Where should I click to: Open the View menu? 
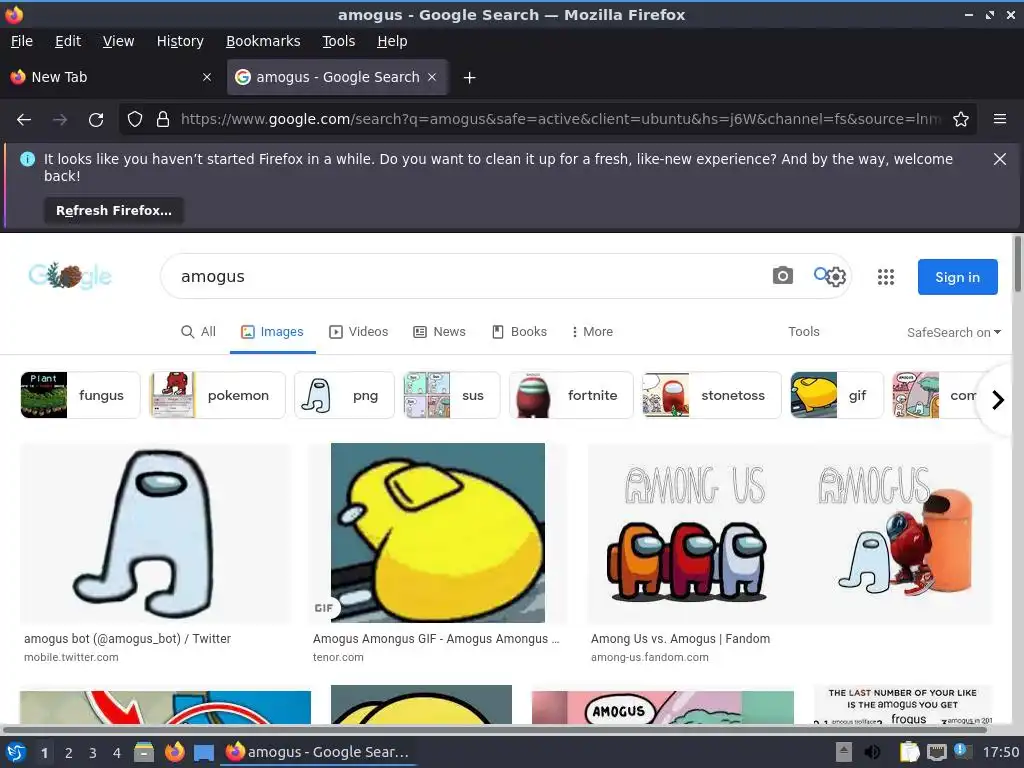[x=118, y=41]
